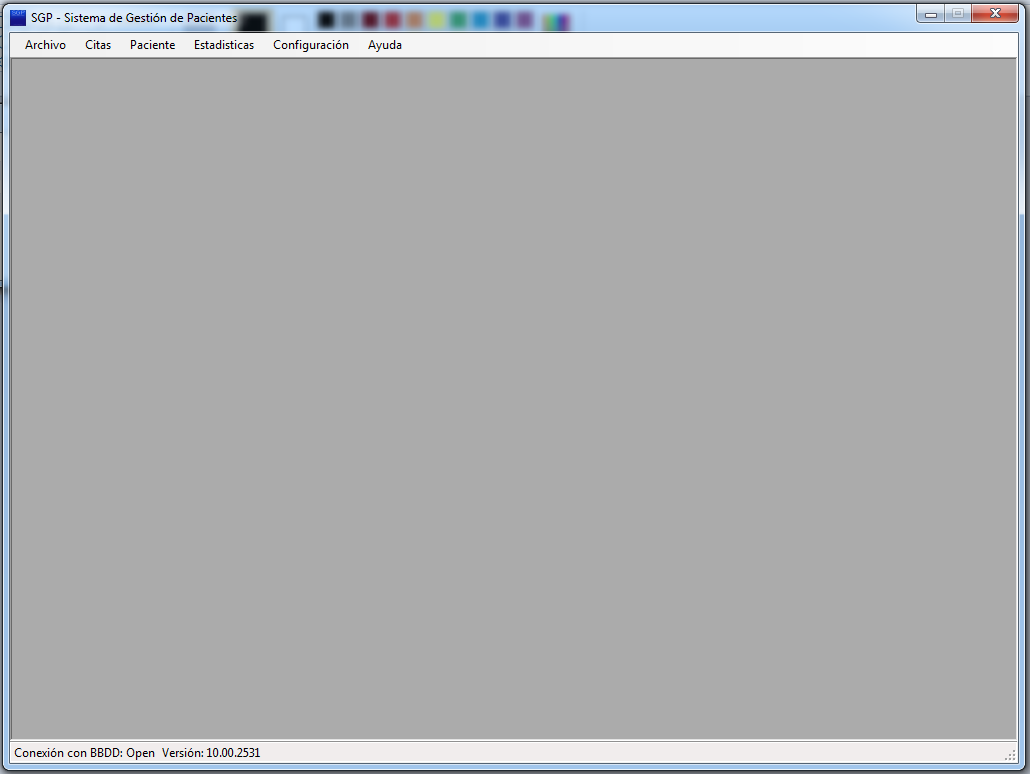Click the resize grip in status bar corner

(x=1010, y=754)
